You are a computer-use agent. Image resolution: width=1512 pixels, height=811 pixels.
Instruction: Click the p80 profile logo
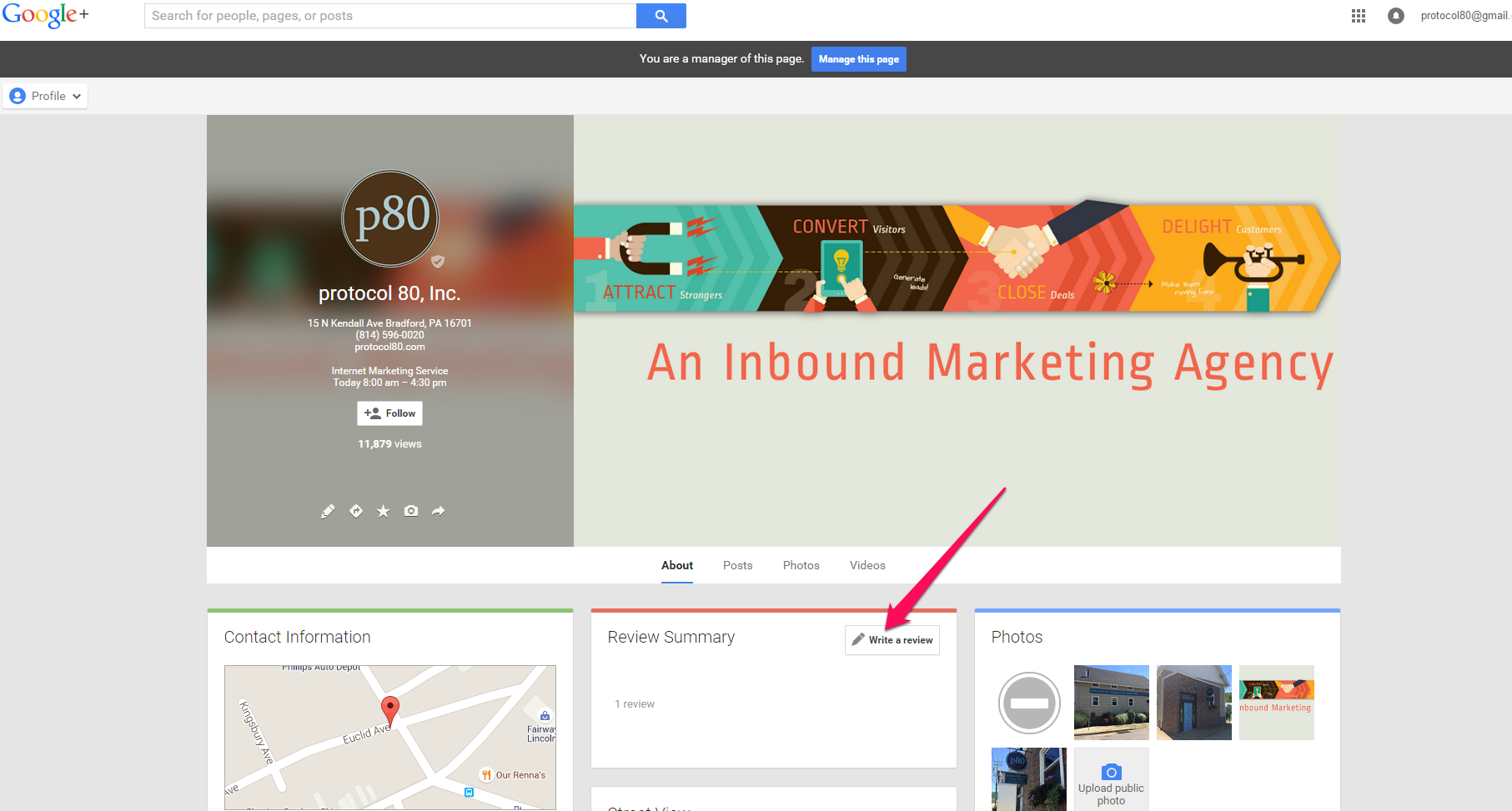[x=390, y=218]
